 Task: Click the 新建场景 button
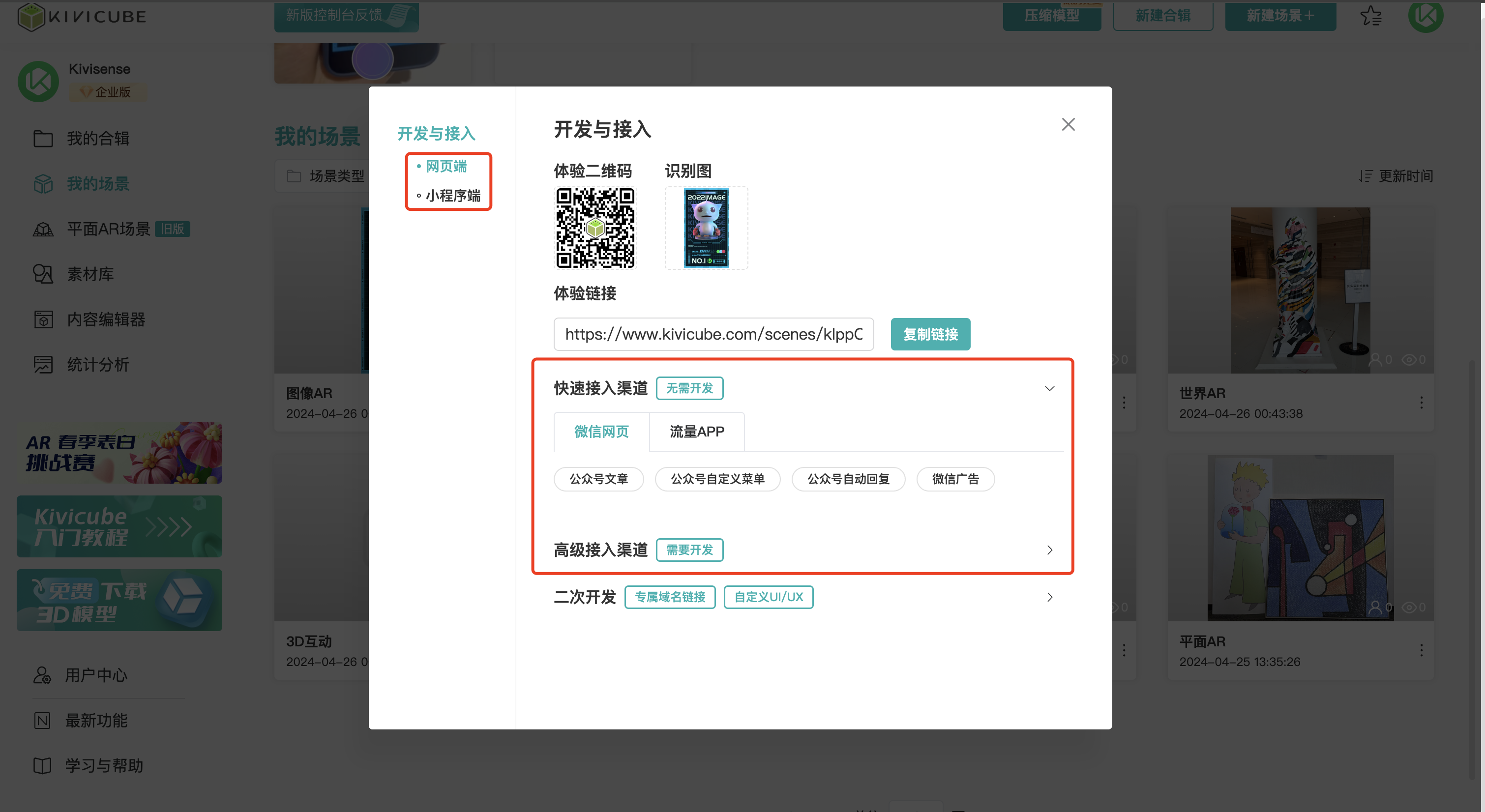[x=1280, y=16]
